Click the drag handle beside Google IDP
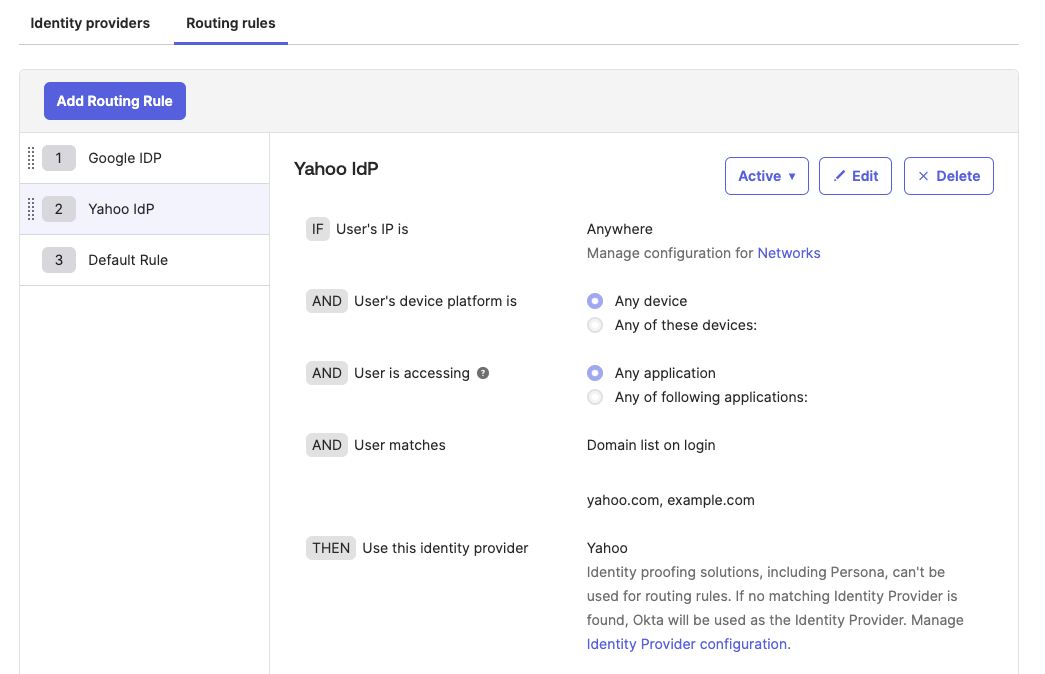1045x674 pixels. [31, 158]
